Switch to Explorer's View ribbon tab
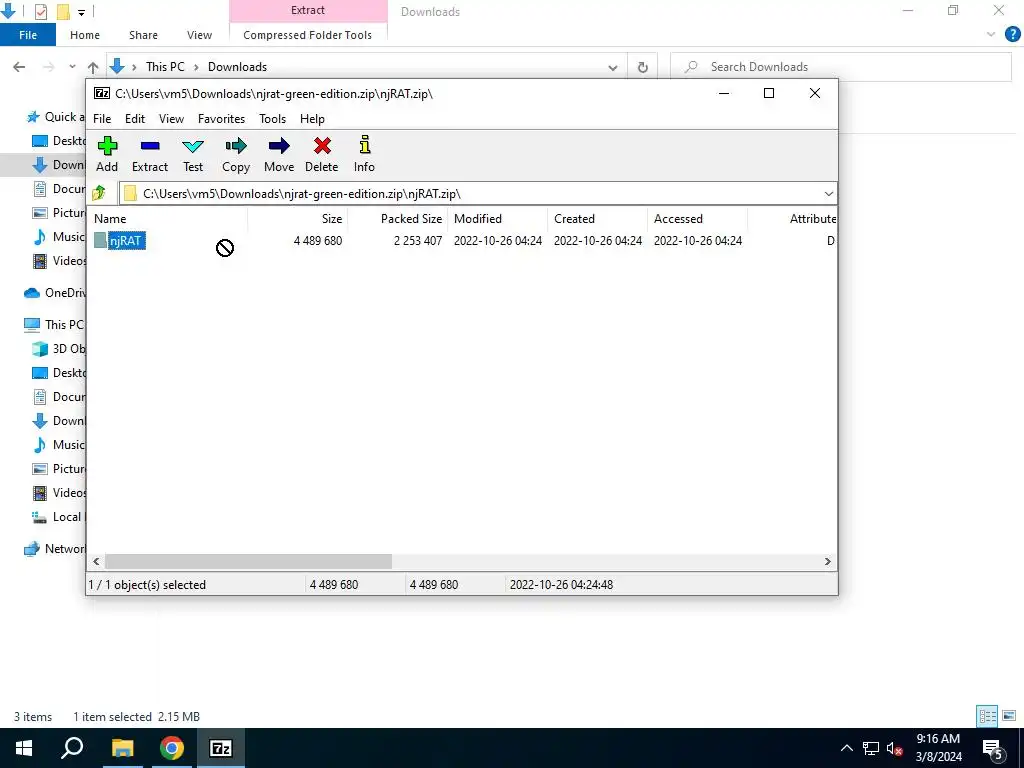Screen dimensions: 1024x768 point(199,35)
